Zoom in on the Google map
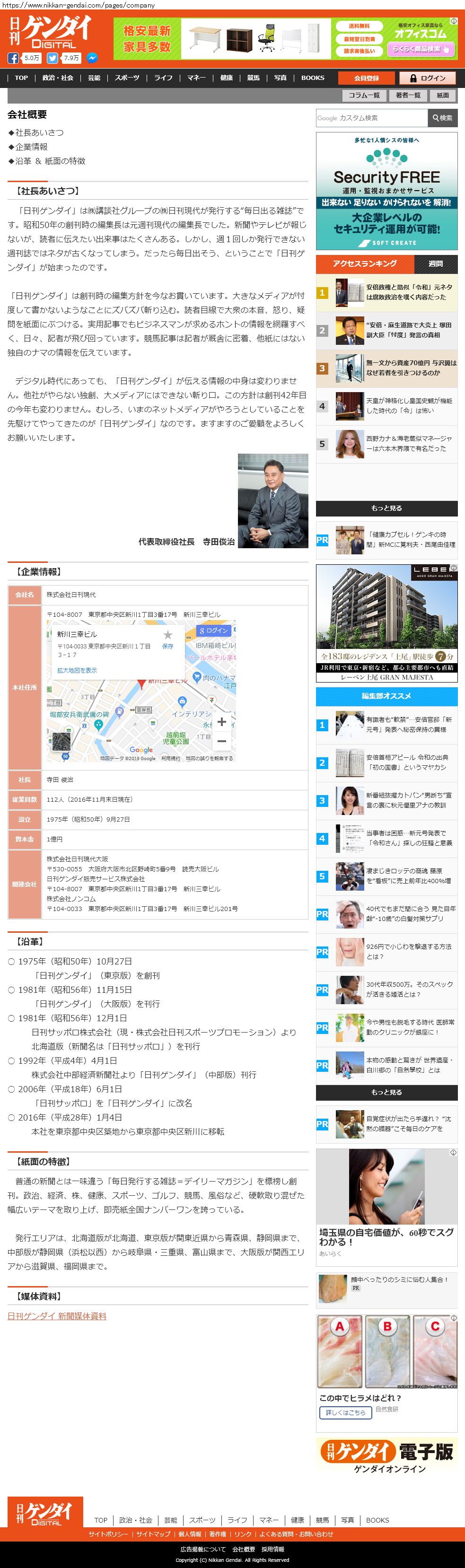465x1568 pixels. coord(221,721)
